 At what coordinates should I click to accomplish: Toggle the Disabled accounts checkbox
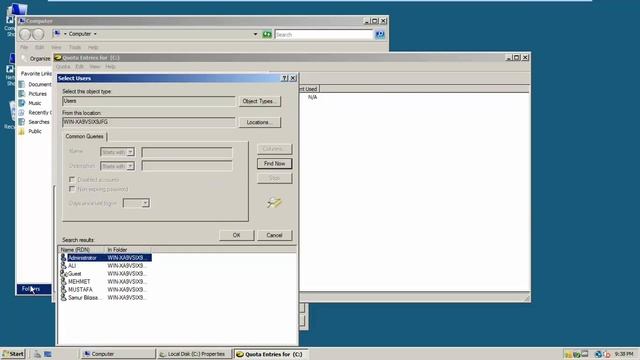click(x=72, y=180)
